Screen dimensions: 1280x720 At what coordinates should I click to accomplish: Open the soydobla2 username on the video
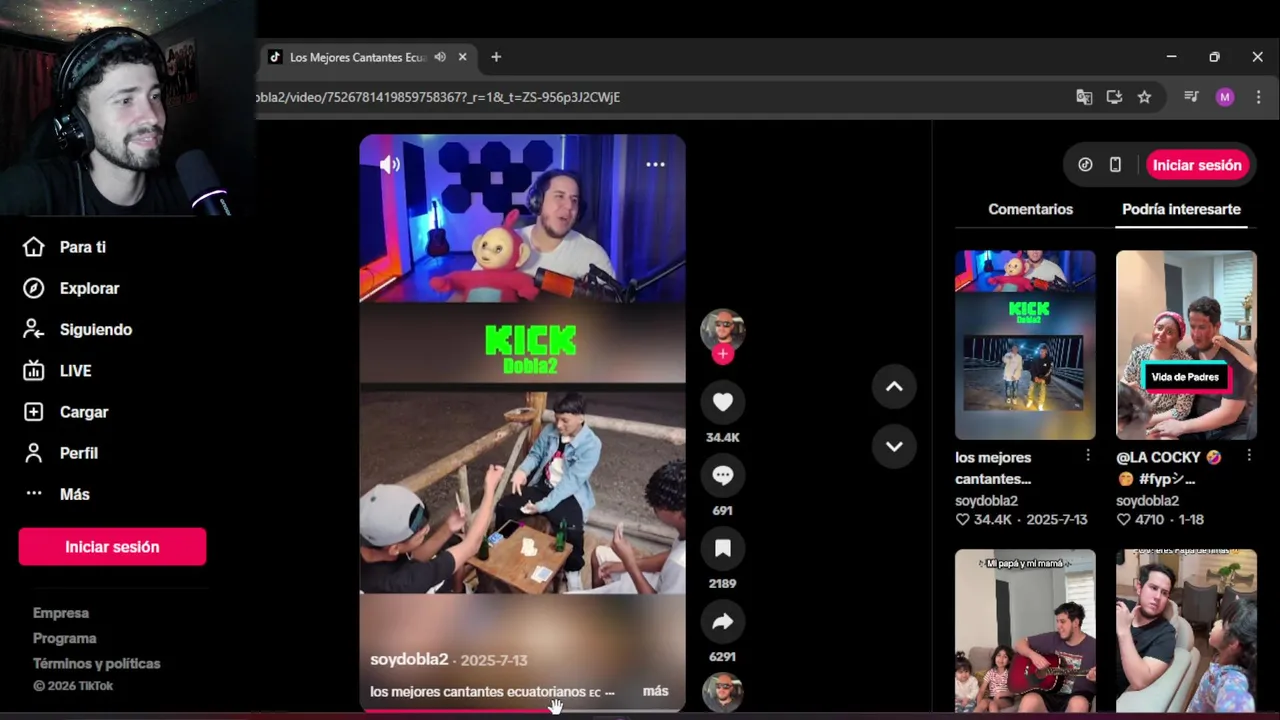pos(409,660)
